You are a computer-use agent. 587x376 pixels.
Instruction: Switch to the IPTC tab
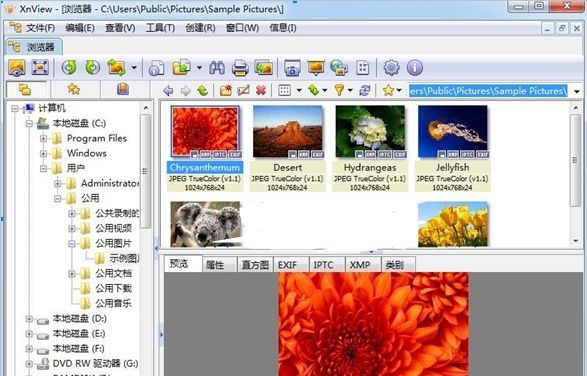click(x=326, y=265)
